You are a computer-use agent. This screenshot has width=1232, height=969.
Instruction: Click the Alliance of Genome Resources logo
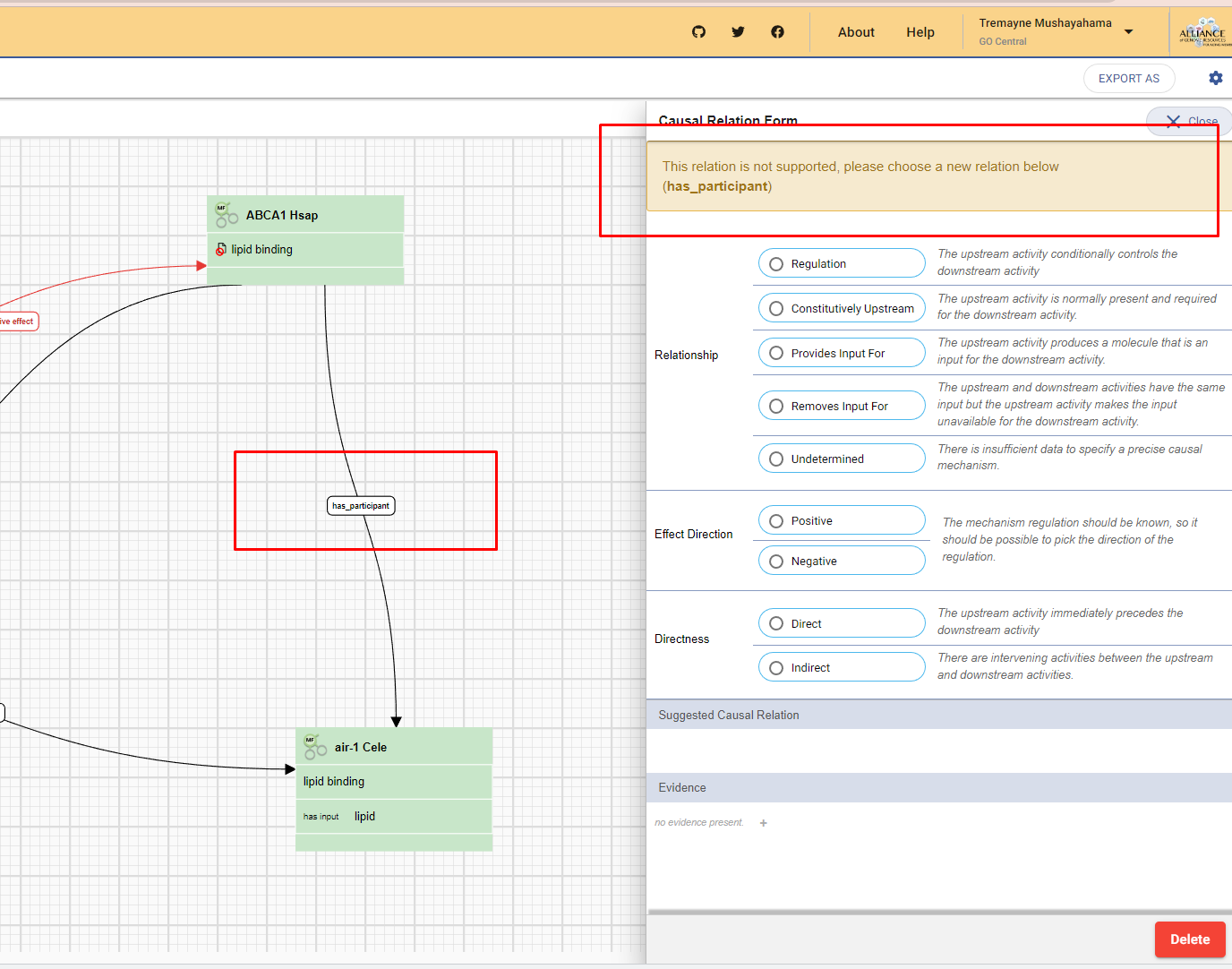tap(1202, 30)
